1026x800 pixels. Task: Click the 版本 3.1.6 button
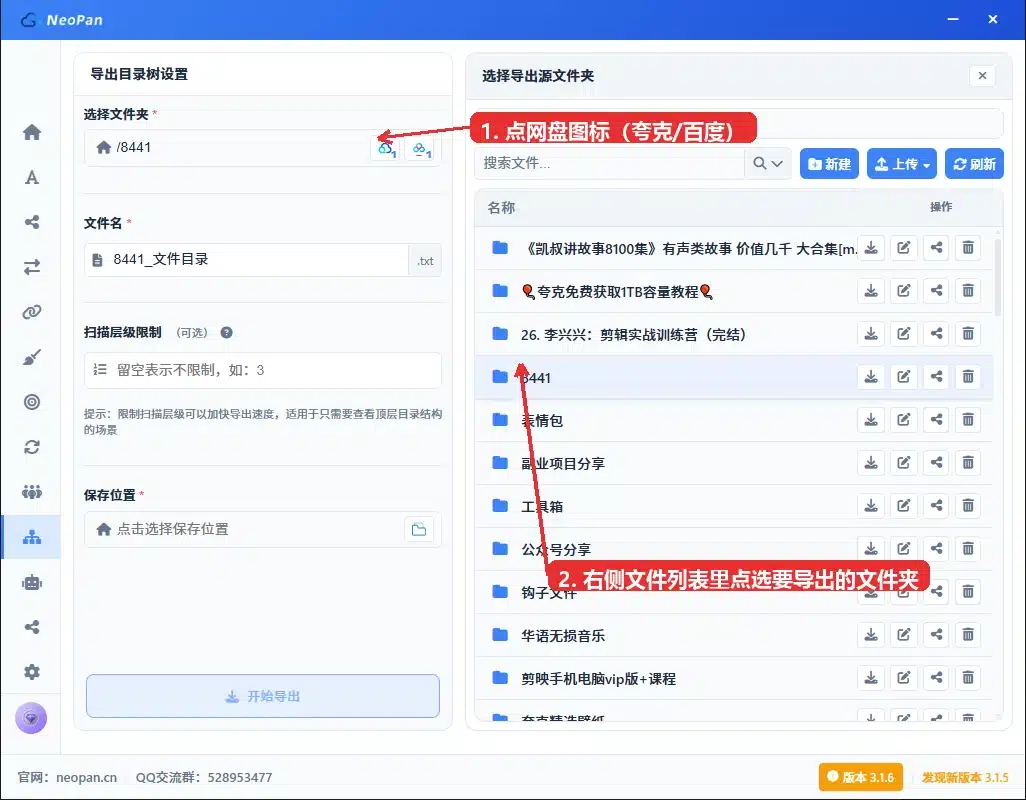point(860,777)
